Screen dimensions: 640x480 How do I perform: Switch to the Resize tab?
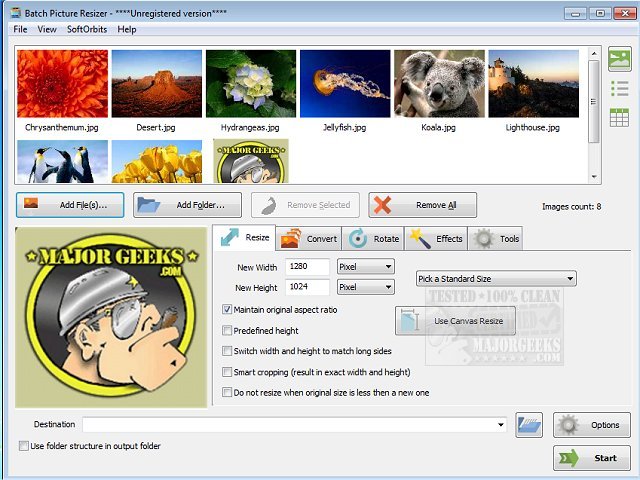pyautogui.click(x=244, y=237)
